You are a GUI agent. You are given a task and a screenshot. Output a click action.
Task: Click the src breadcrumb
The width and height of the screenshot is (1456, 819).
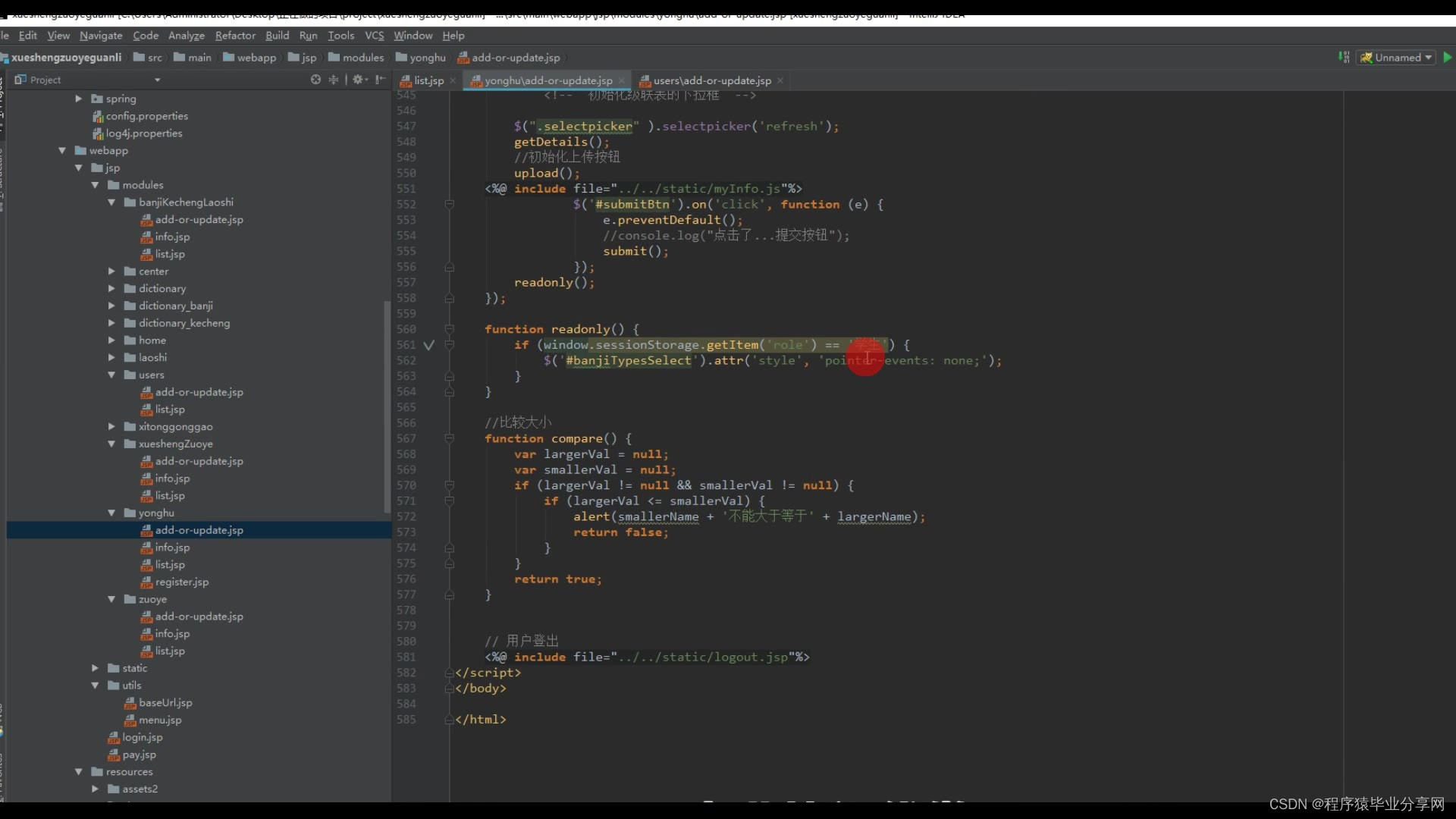[x=148, y=58]
